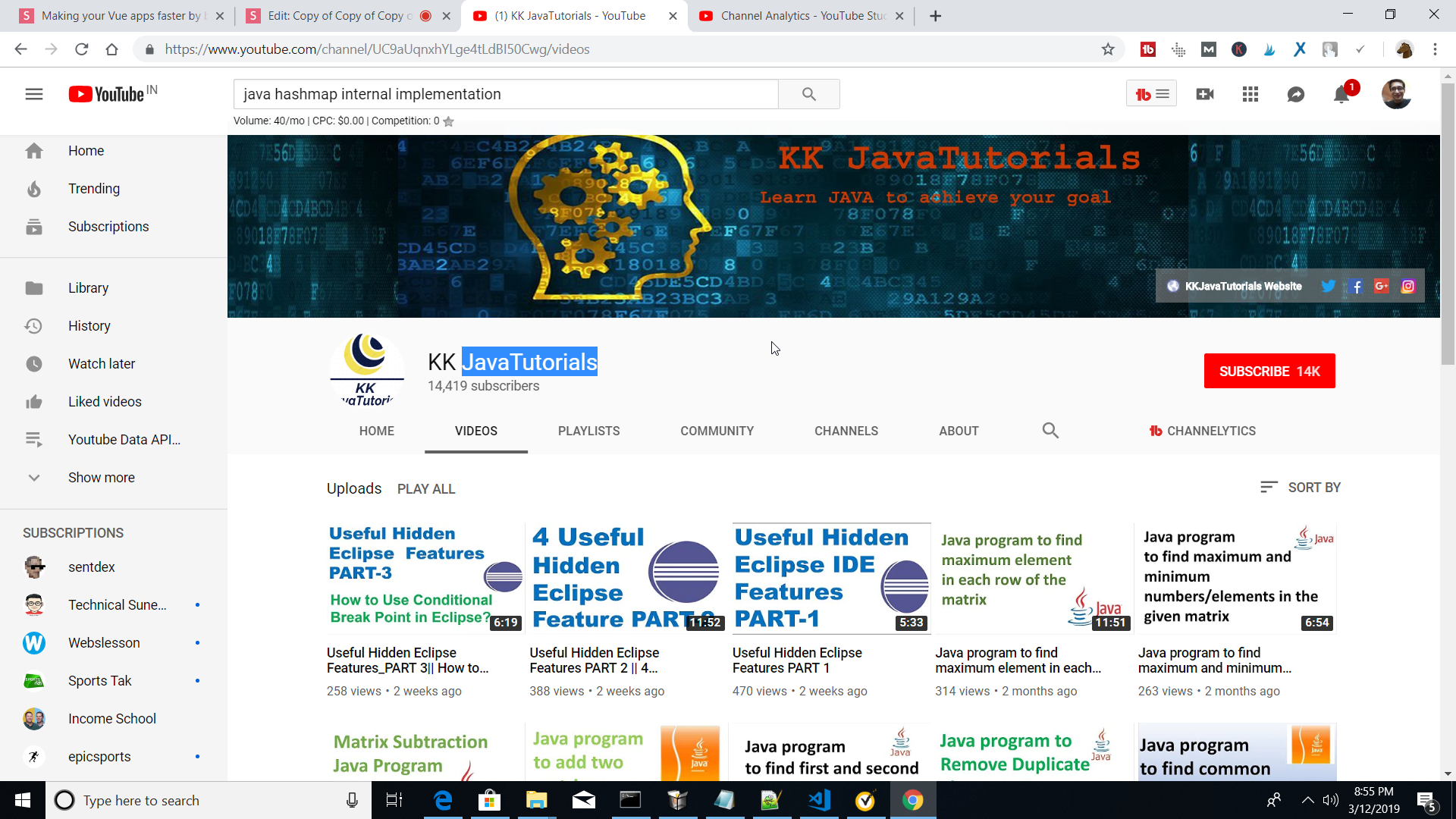
Task: Open the YouTube apps grid icon
Action: pos(1250,94)
